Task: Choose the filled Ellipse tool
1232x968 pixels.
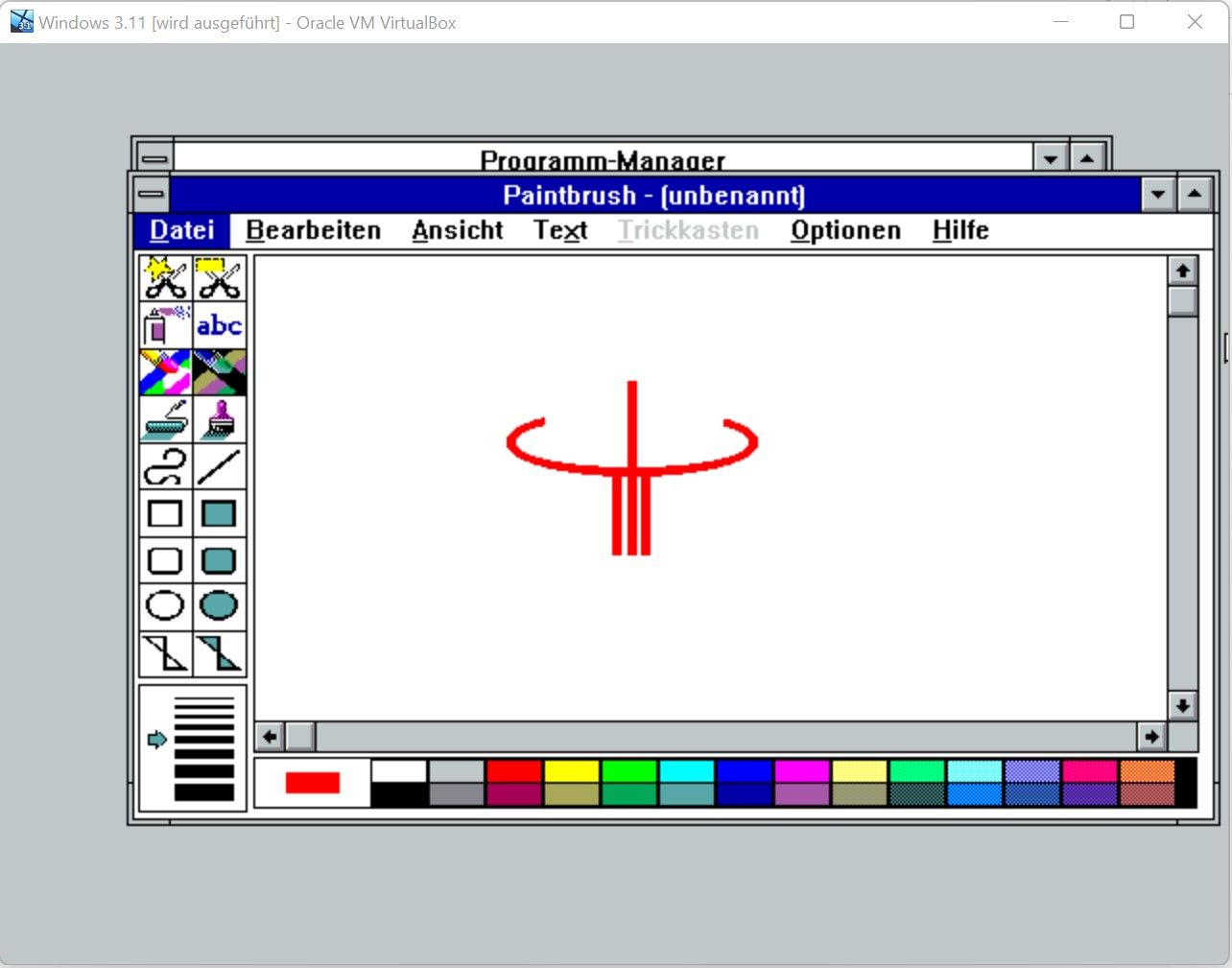Action: point(220,606)
